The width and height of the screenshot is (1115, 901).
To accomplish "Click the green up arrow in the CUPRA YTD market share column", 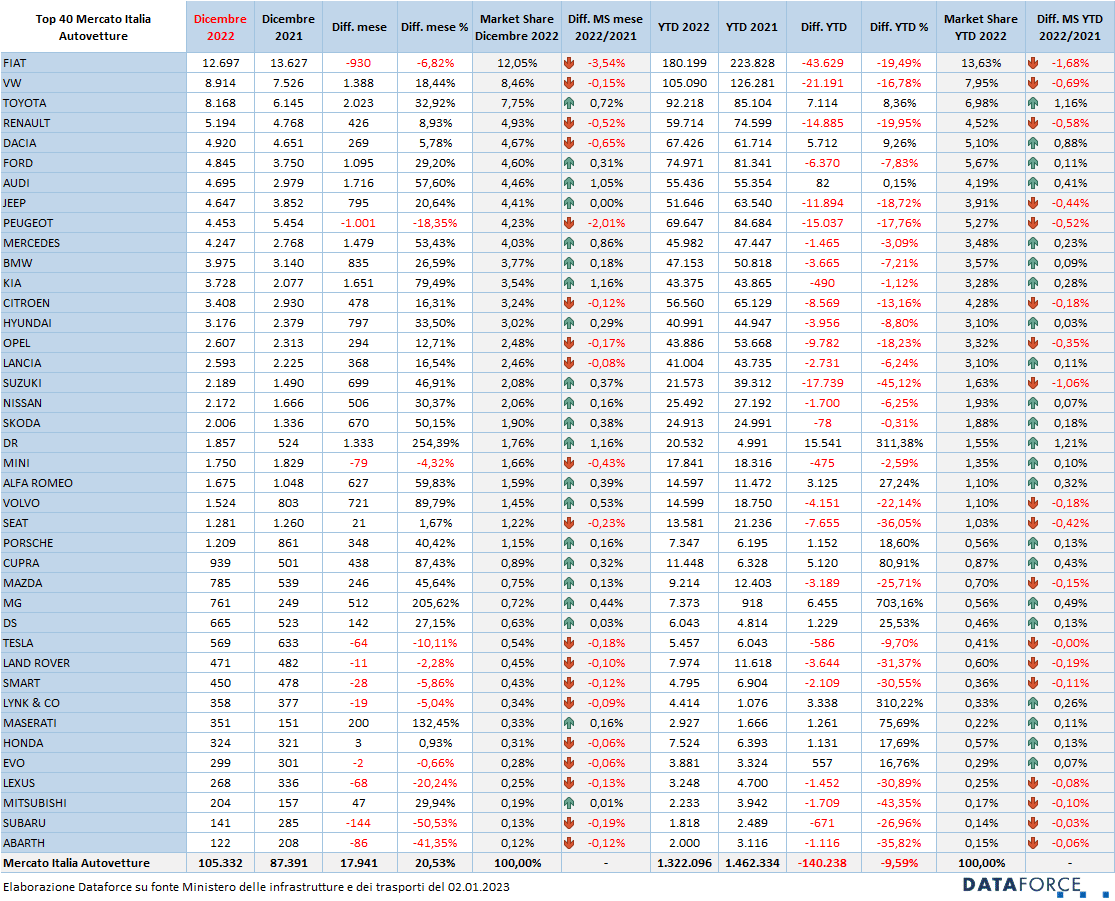I will point(1033,563).
